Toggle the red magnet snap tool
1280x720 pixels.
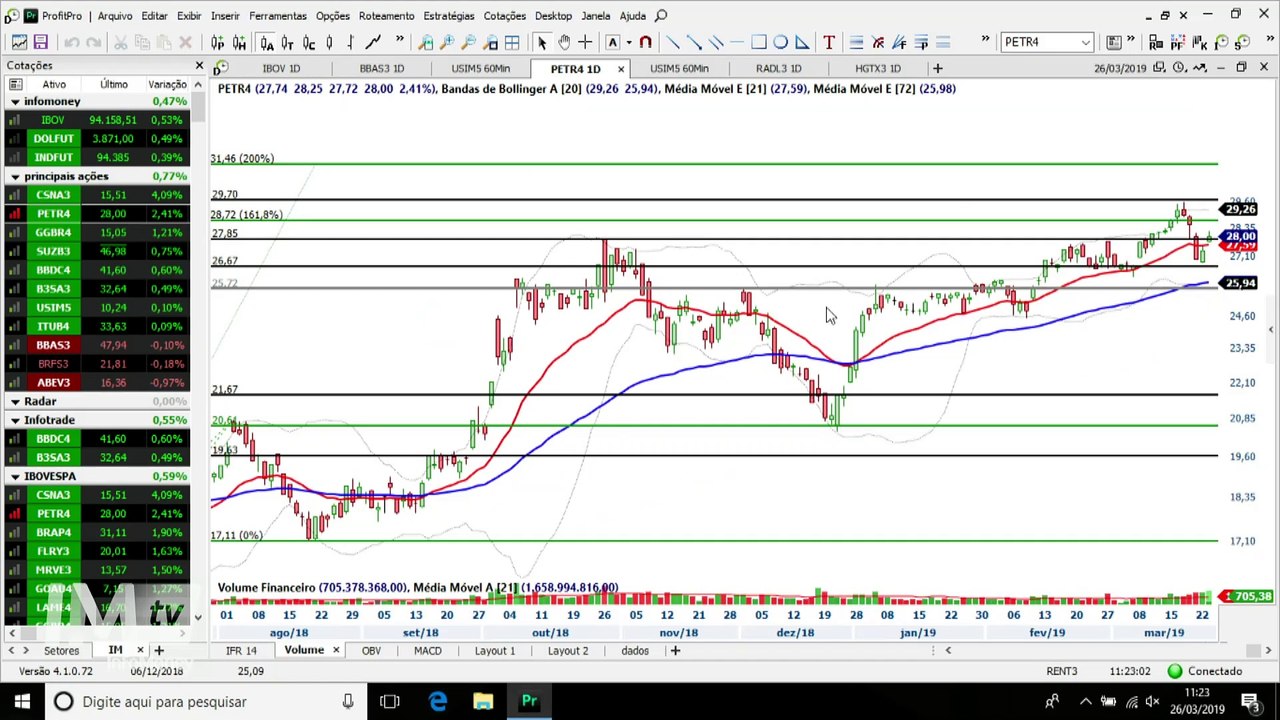(645, 42)
